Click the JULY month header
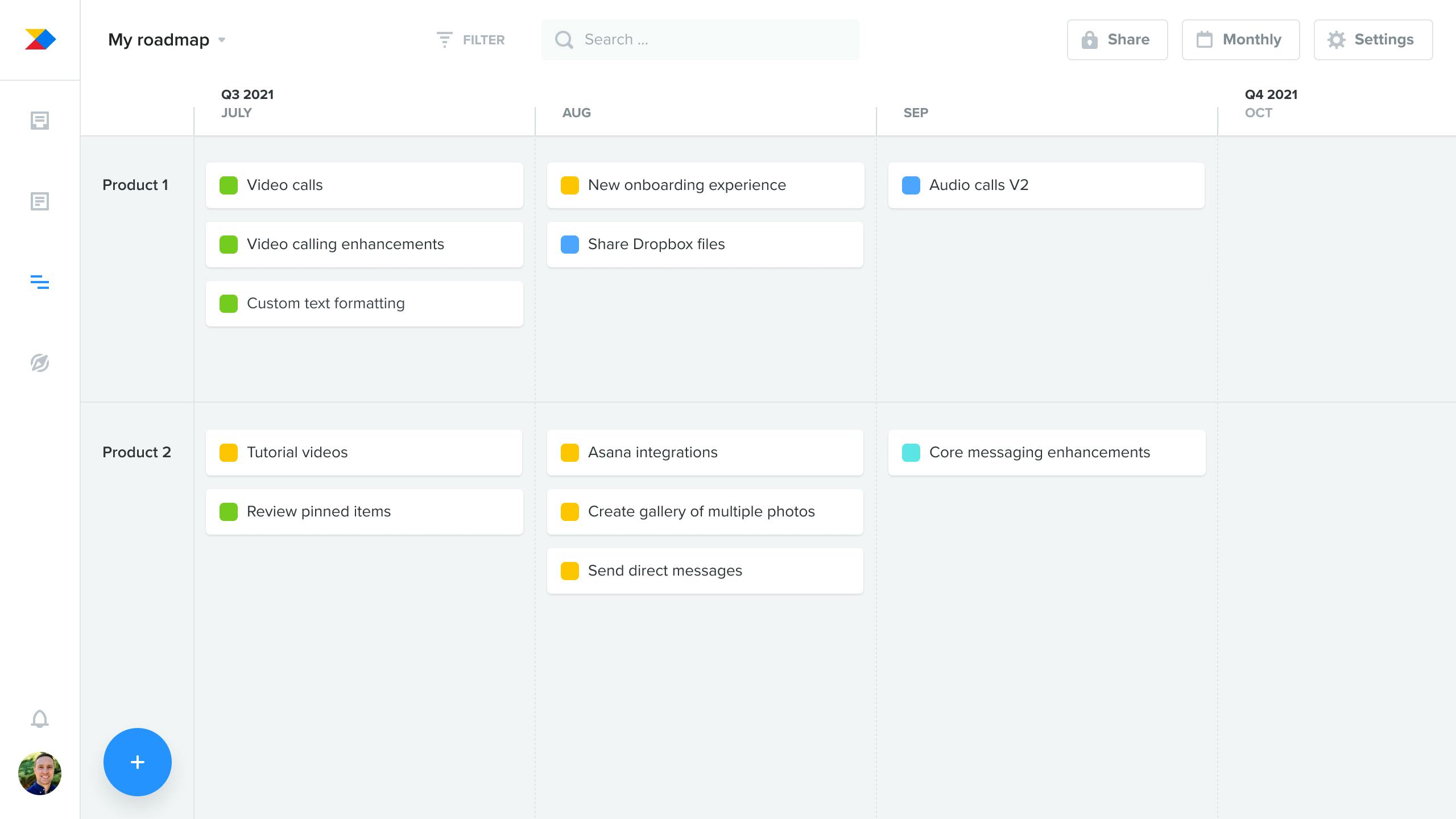Viewport: 1456px width, 819px height. [237, 113]
